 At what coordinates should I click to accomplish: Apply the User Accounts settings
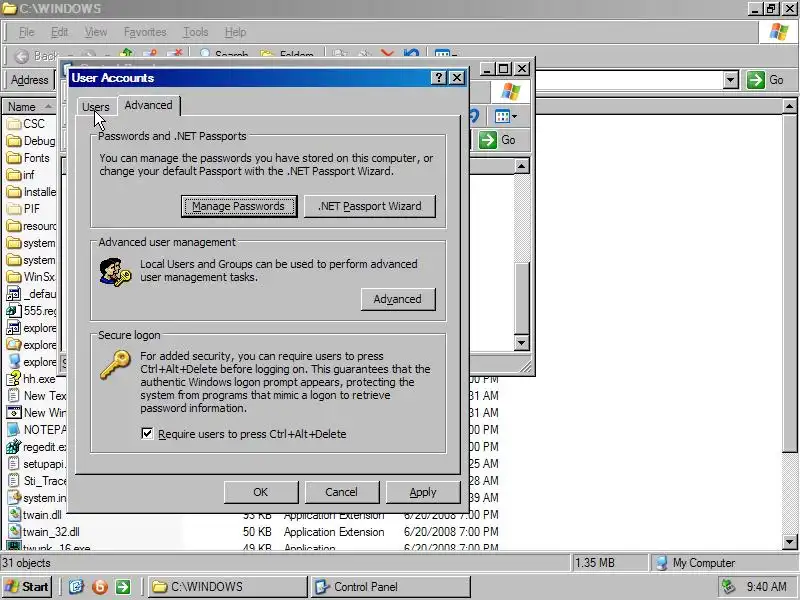423,492
